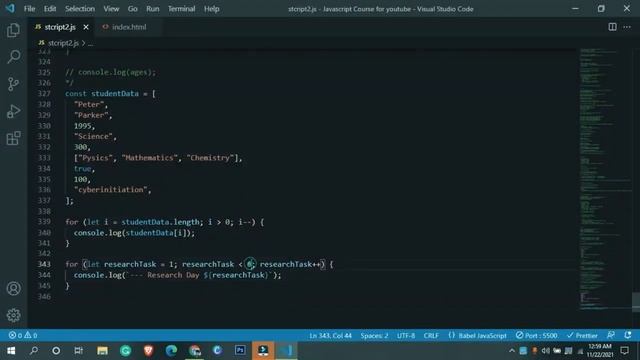
Task: Change indentation via Spaces: 2
Action: pos(374,336)
